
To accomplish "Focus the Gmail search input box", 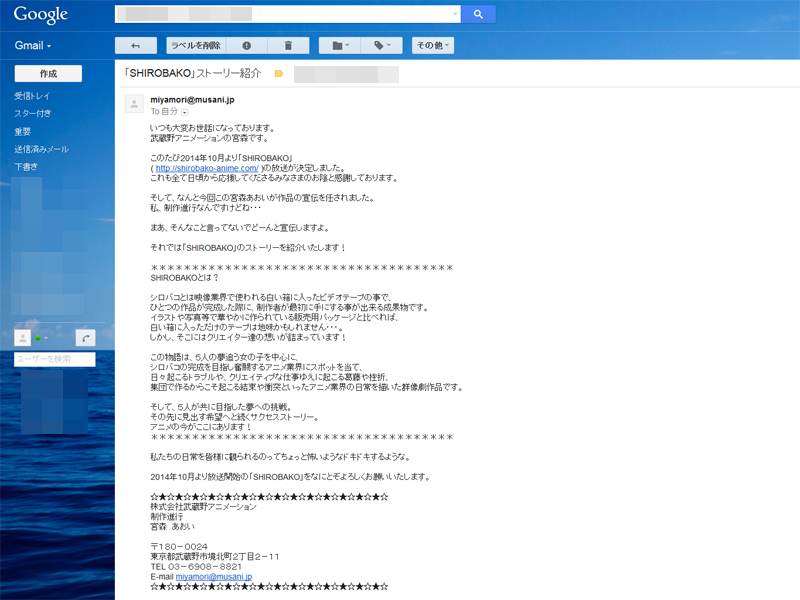I will coord(288,14).
